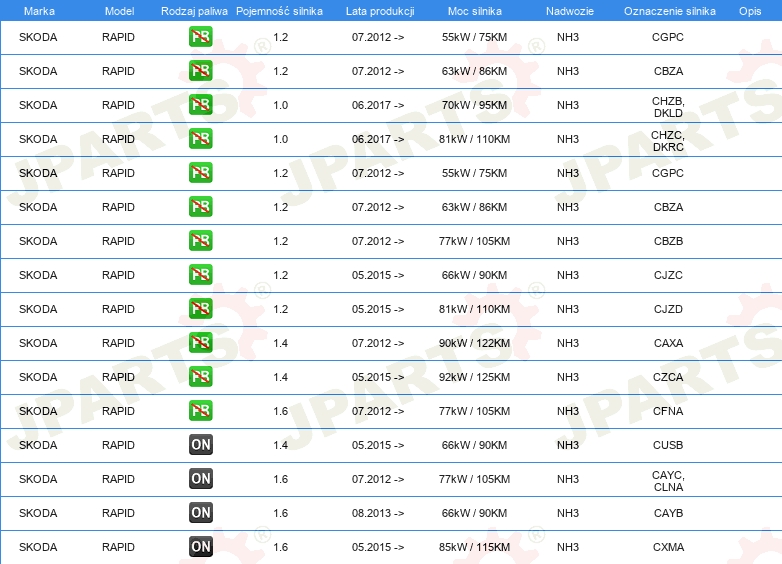Select the PB fuel icon in the CFNA row
Image resolution: width=782 pixels, height=564 pixels.
coord(200,410)
